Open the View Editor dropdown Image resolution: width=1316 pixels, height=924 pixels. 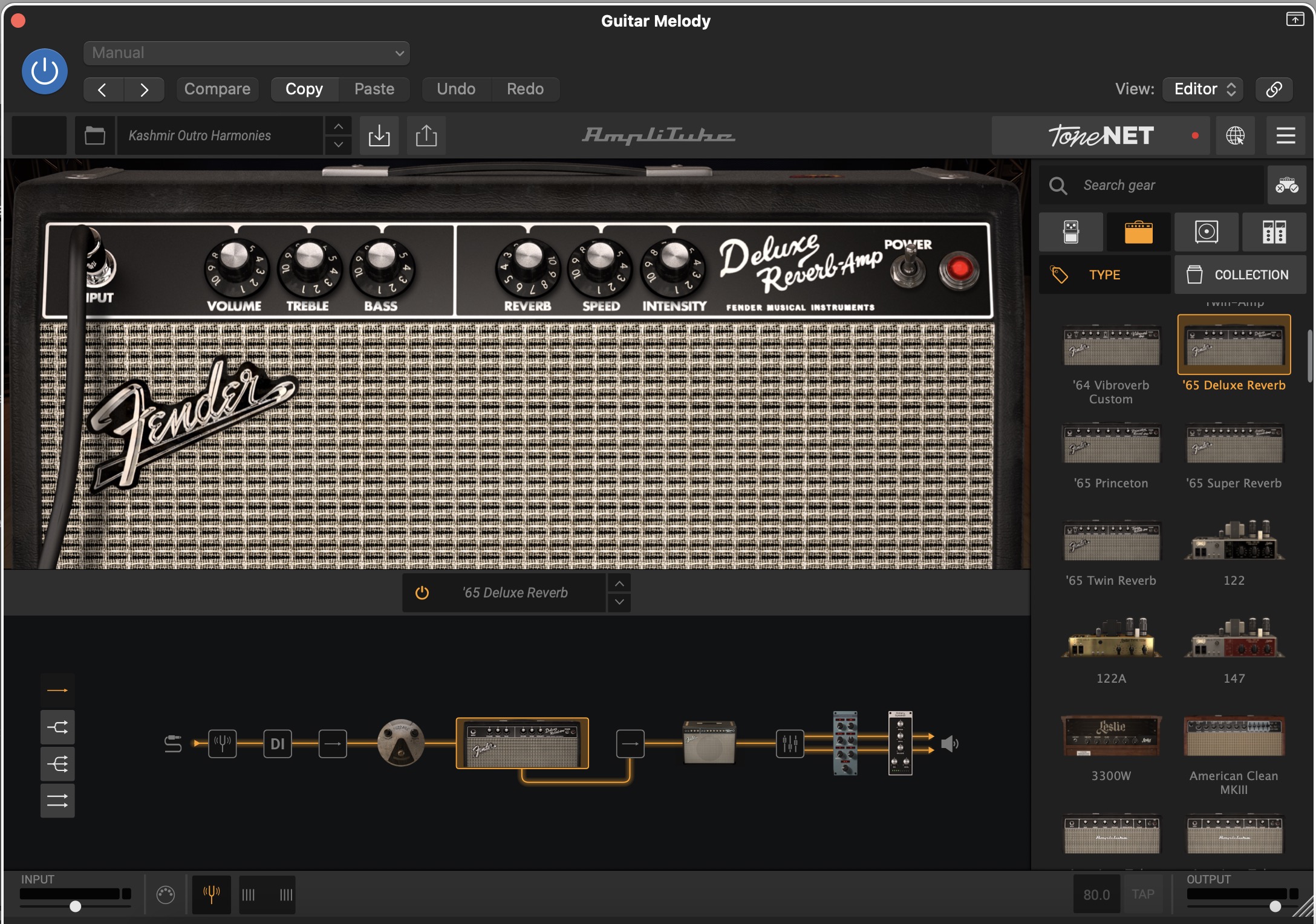pos(1203,89)
